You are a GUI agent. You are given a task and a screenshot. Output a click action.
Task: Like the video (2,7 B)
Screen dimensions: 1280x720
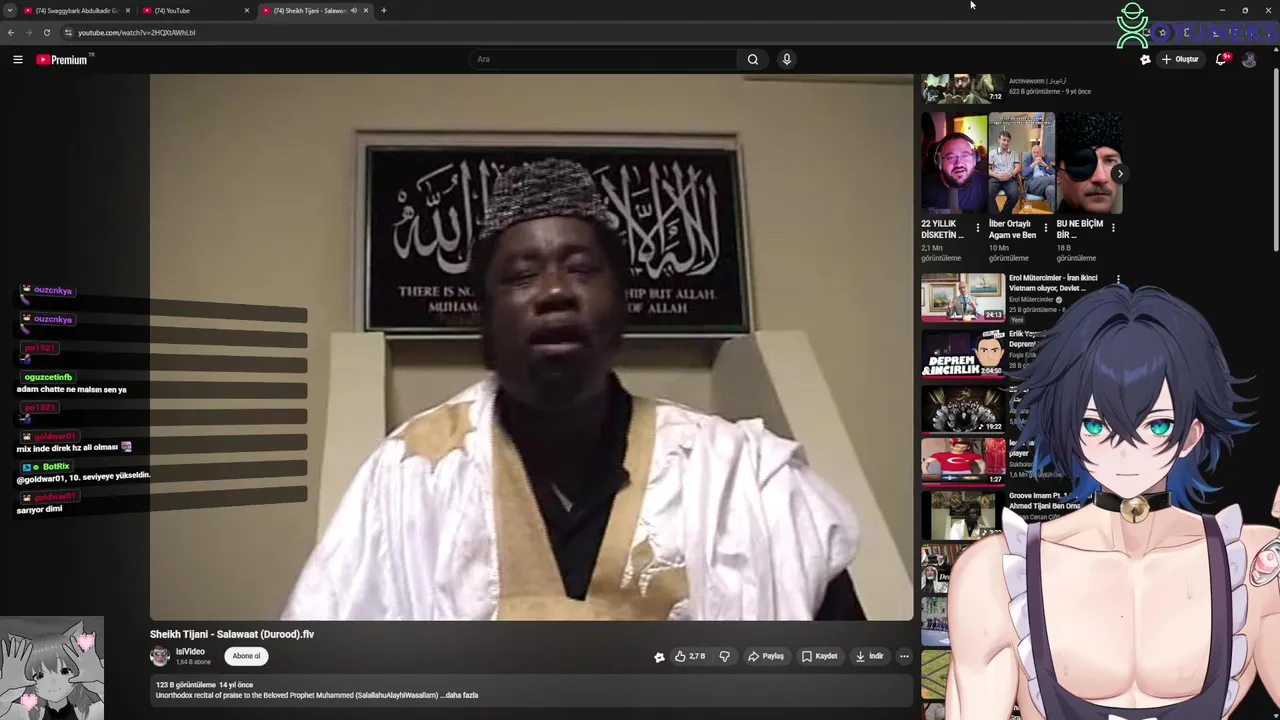point(690,656)
